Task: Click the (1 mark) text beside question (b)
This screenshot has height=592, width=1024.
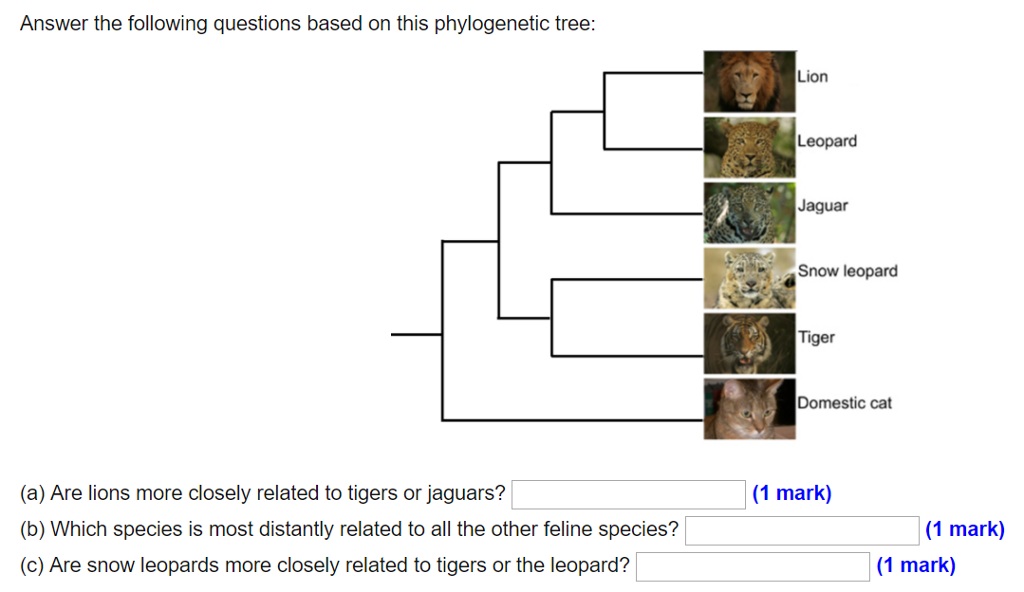Action: 966,530
